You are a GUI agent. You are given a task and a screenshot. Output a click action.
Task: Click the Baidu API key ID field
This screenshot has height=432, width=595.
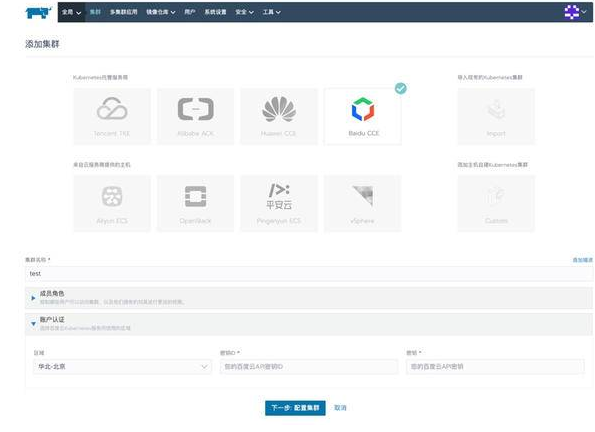[309, 367]
